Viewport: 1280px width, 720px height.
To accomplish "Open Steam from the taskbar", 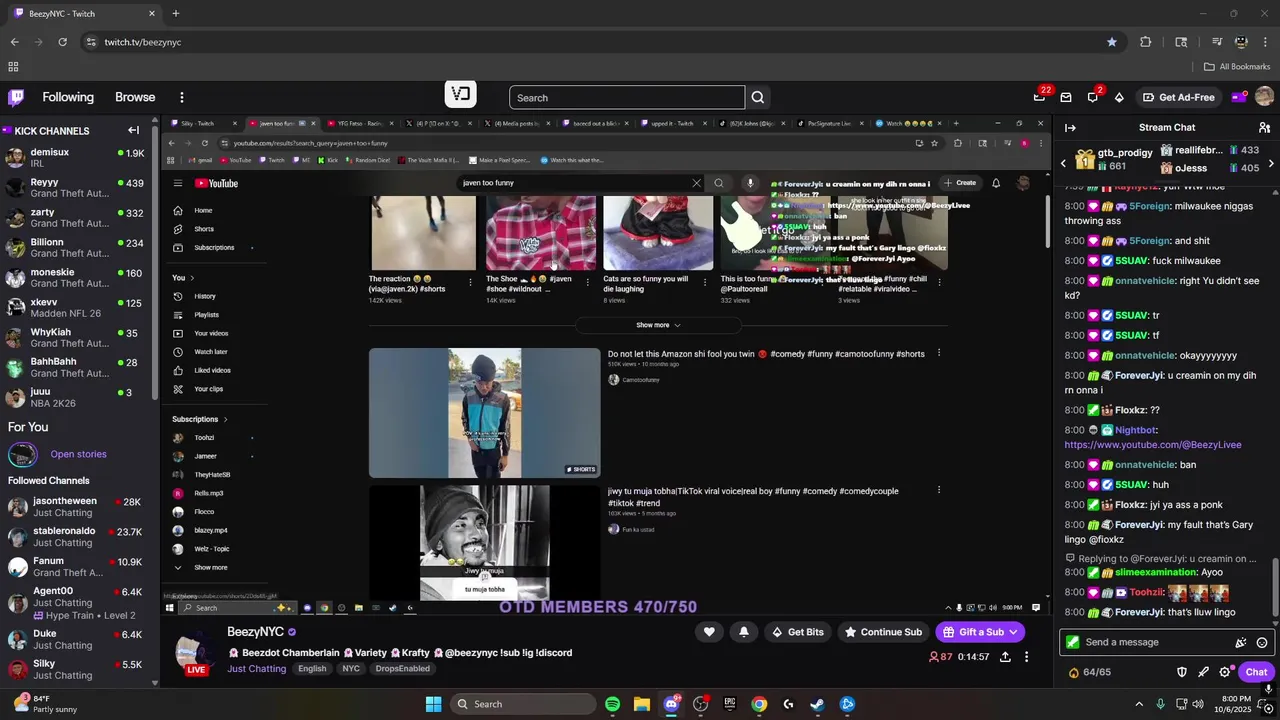I will click(817, 704).
